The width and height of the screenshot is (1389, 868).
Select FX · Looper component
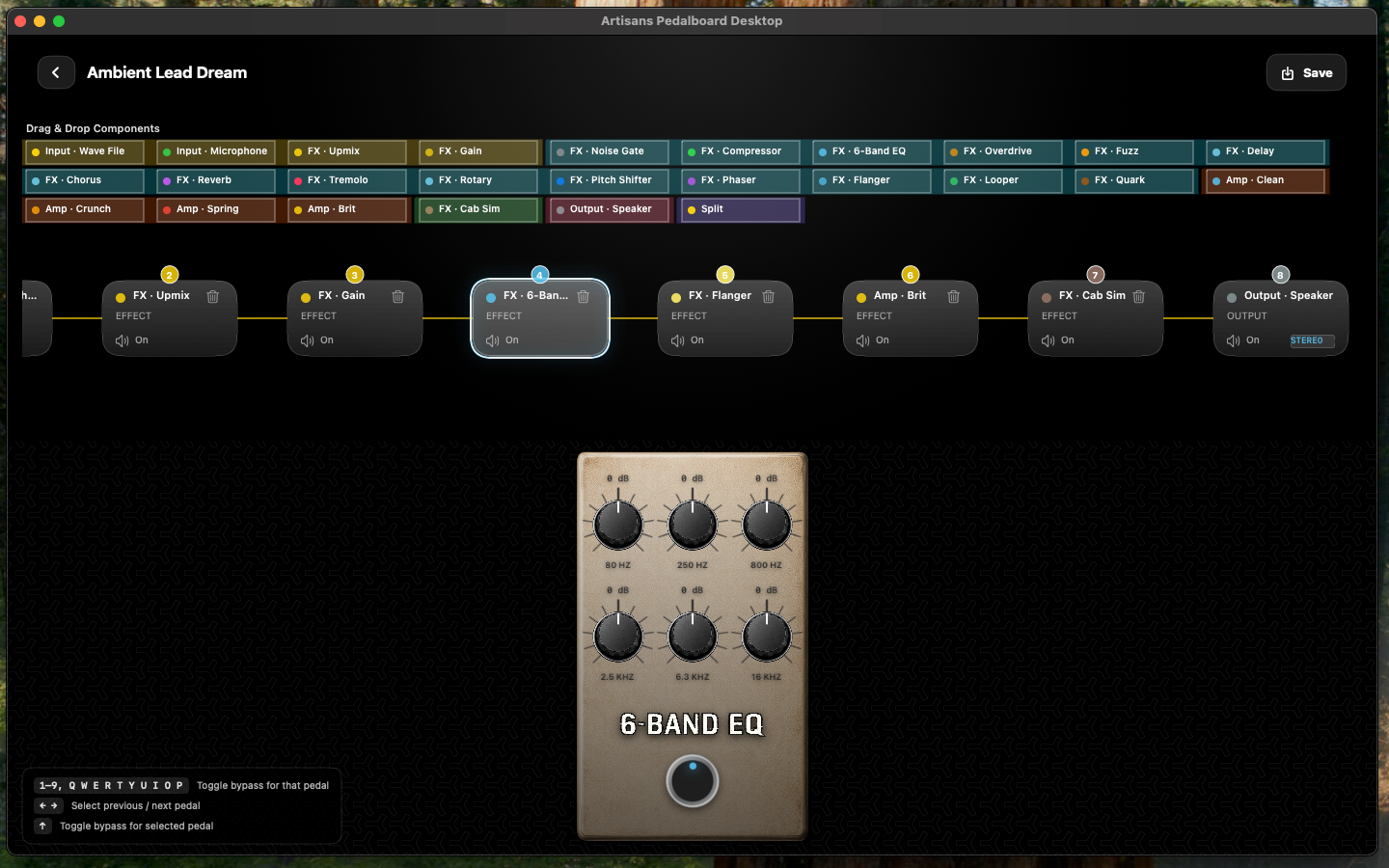(x=1003, y=180)
